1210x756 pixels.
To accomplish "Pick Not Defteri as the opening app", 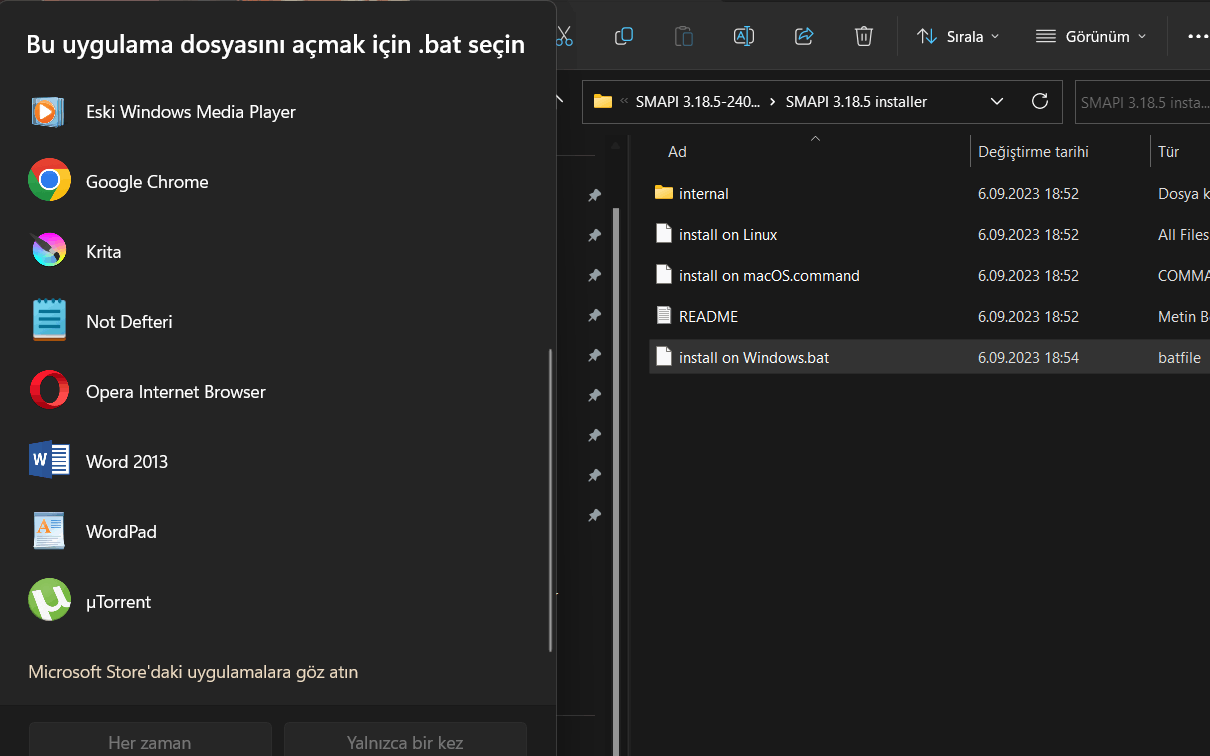I will (280, 322).
